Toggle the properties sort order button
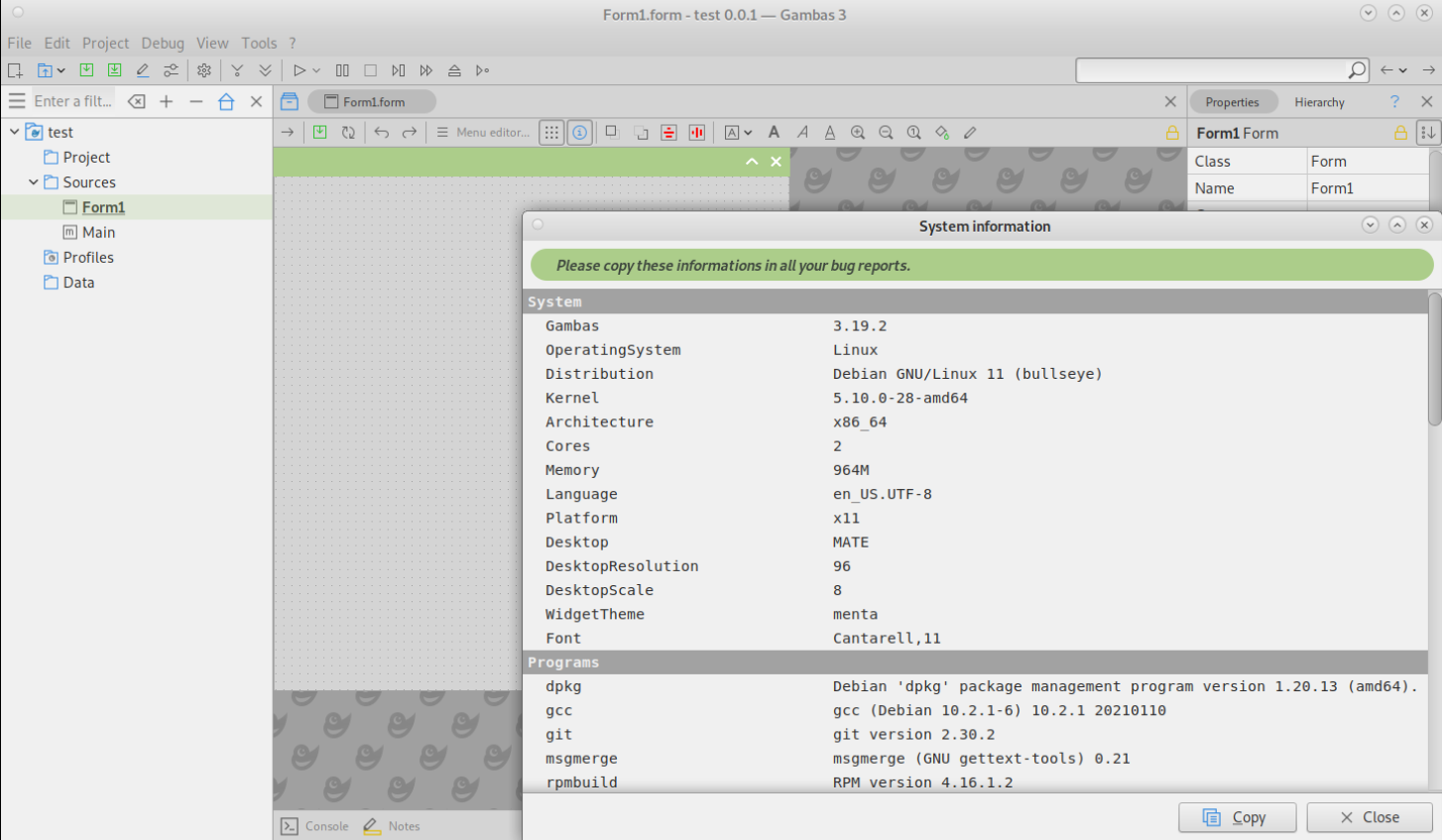This screenshot has width=1442, height=840. [x=1428, y=133]
